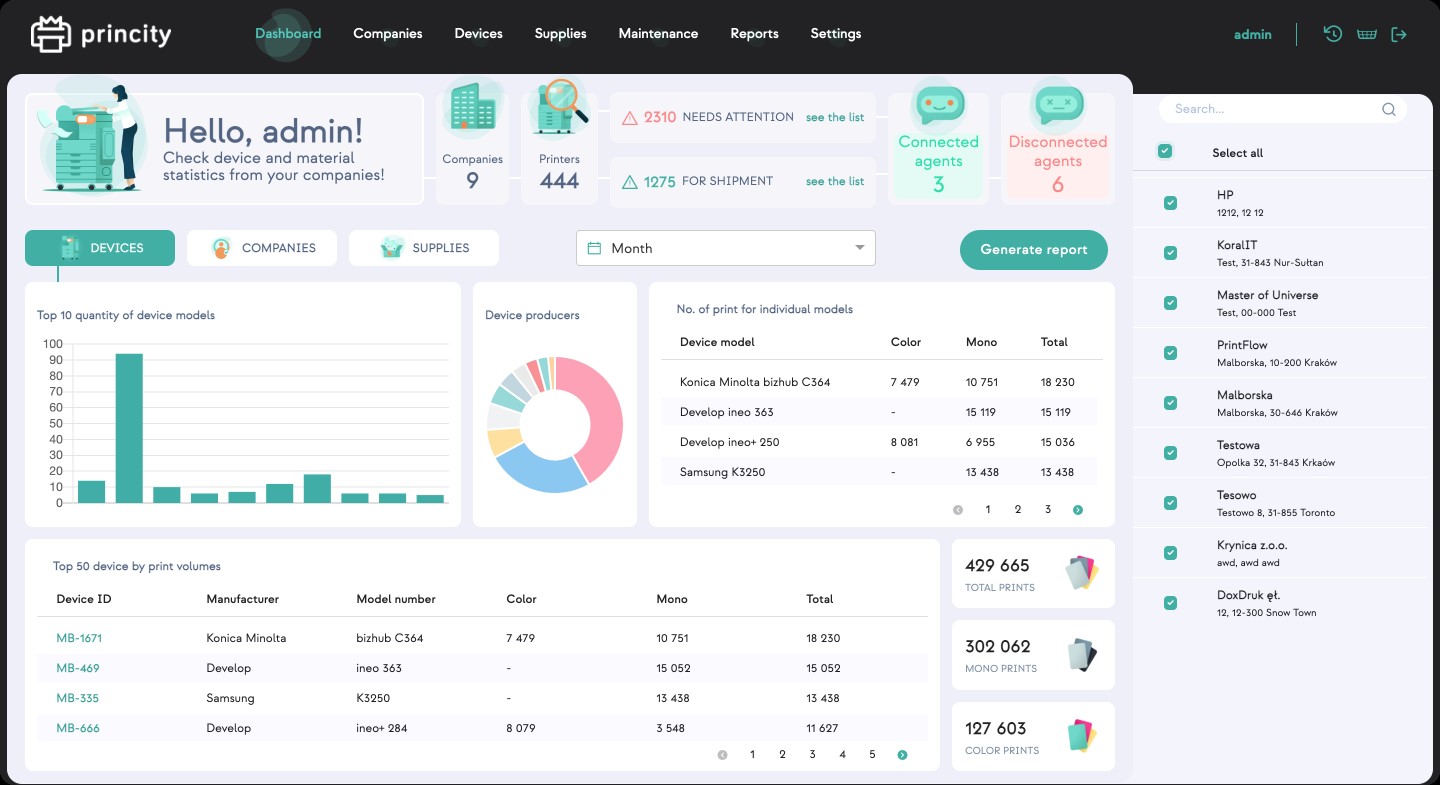Toggle the Select all checkbox

[1164, 152]
